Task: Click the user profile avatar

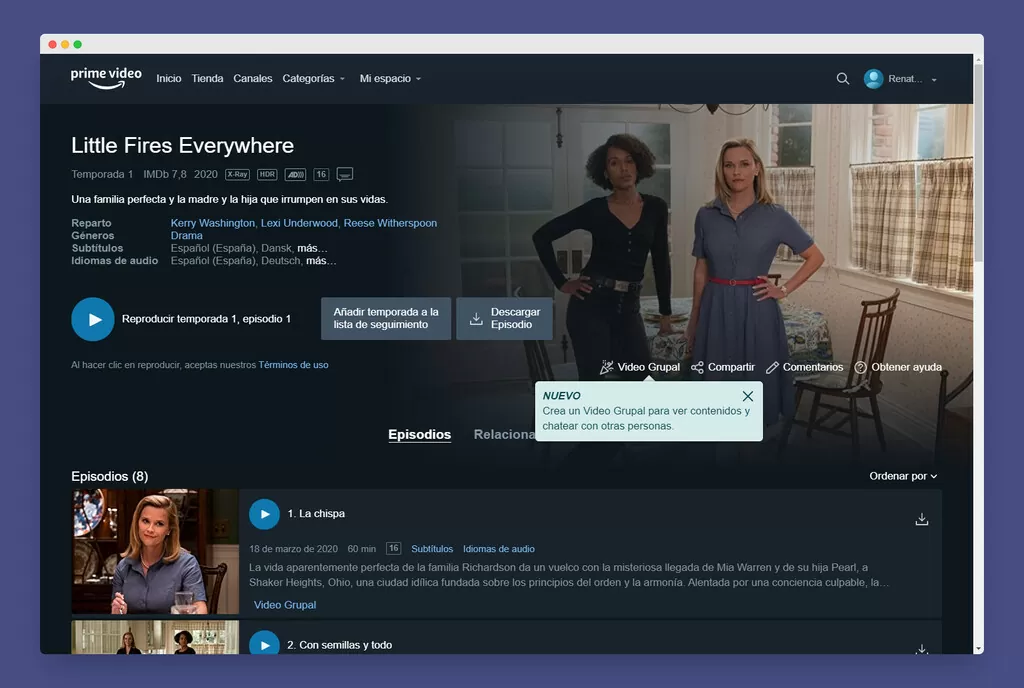Action: (x=873, y=79)
